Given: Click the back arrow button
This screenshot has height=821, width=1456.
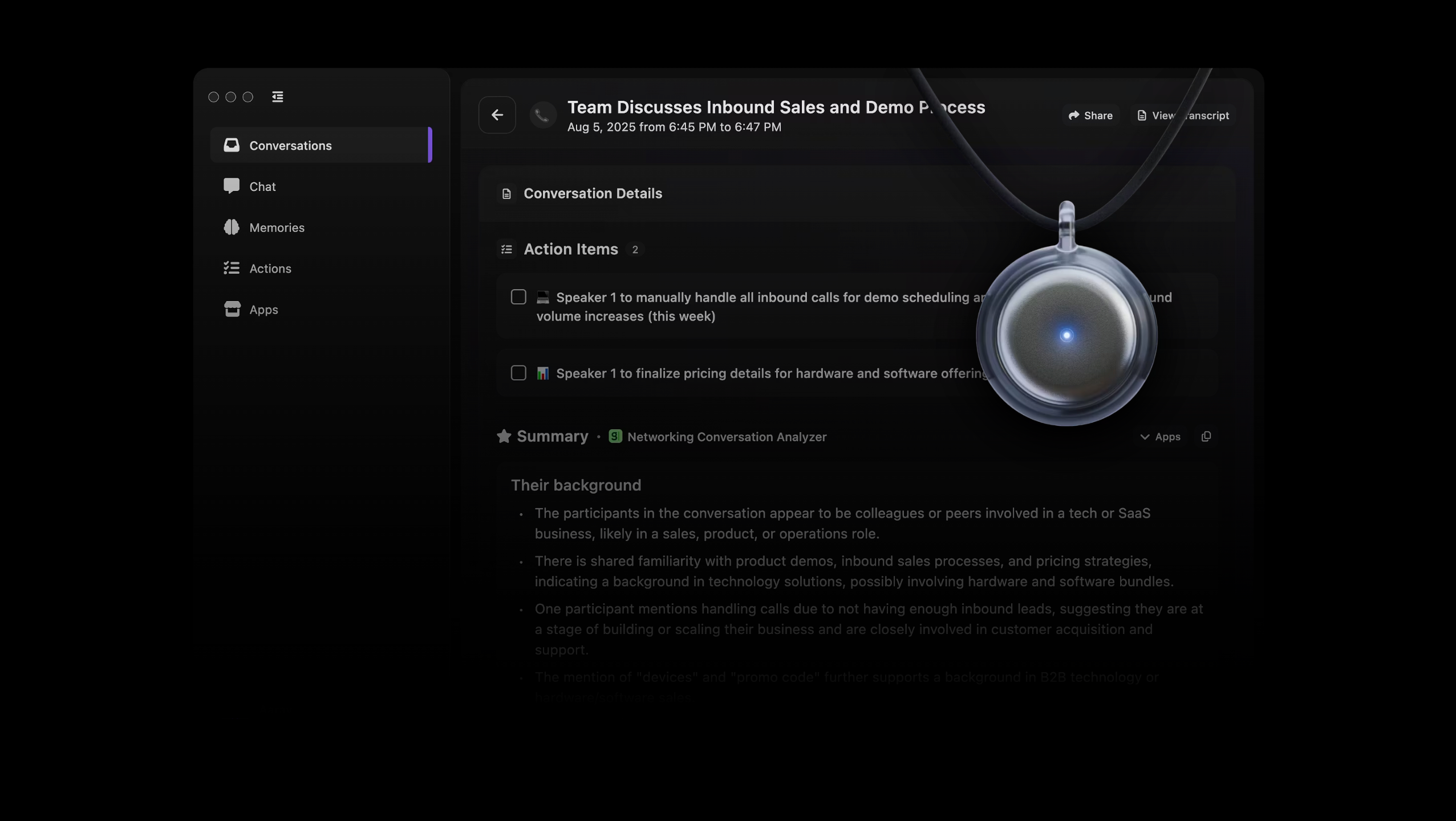Looking at the screenshot, I should (x=497, y=115).
